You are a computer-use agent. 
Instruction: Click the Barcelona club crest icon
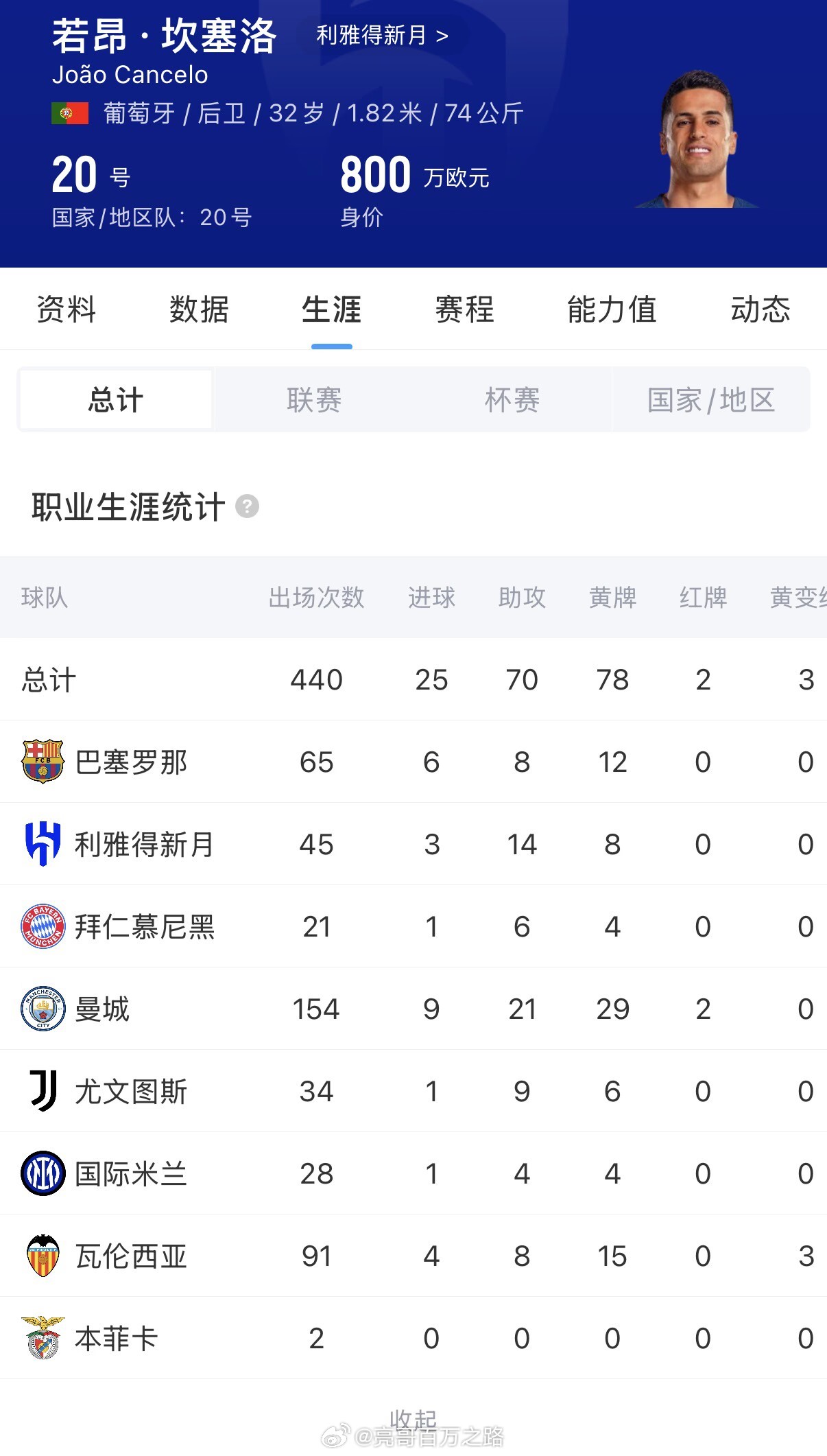[x=43, y=762]
